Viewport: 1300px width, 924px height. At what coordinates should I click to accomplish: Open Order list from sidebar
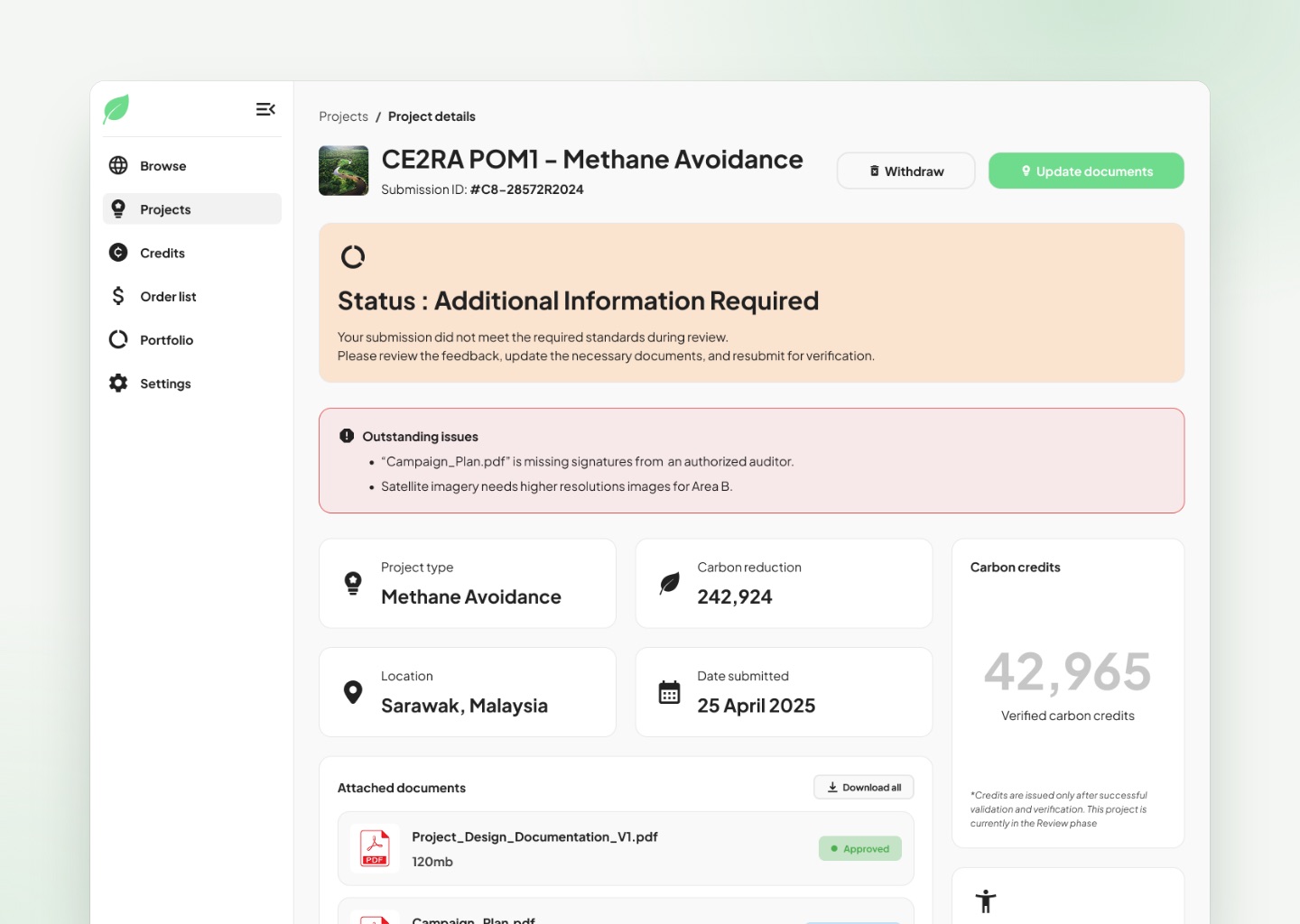[x=192, y=296]
